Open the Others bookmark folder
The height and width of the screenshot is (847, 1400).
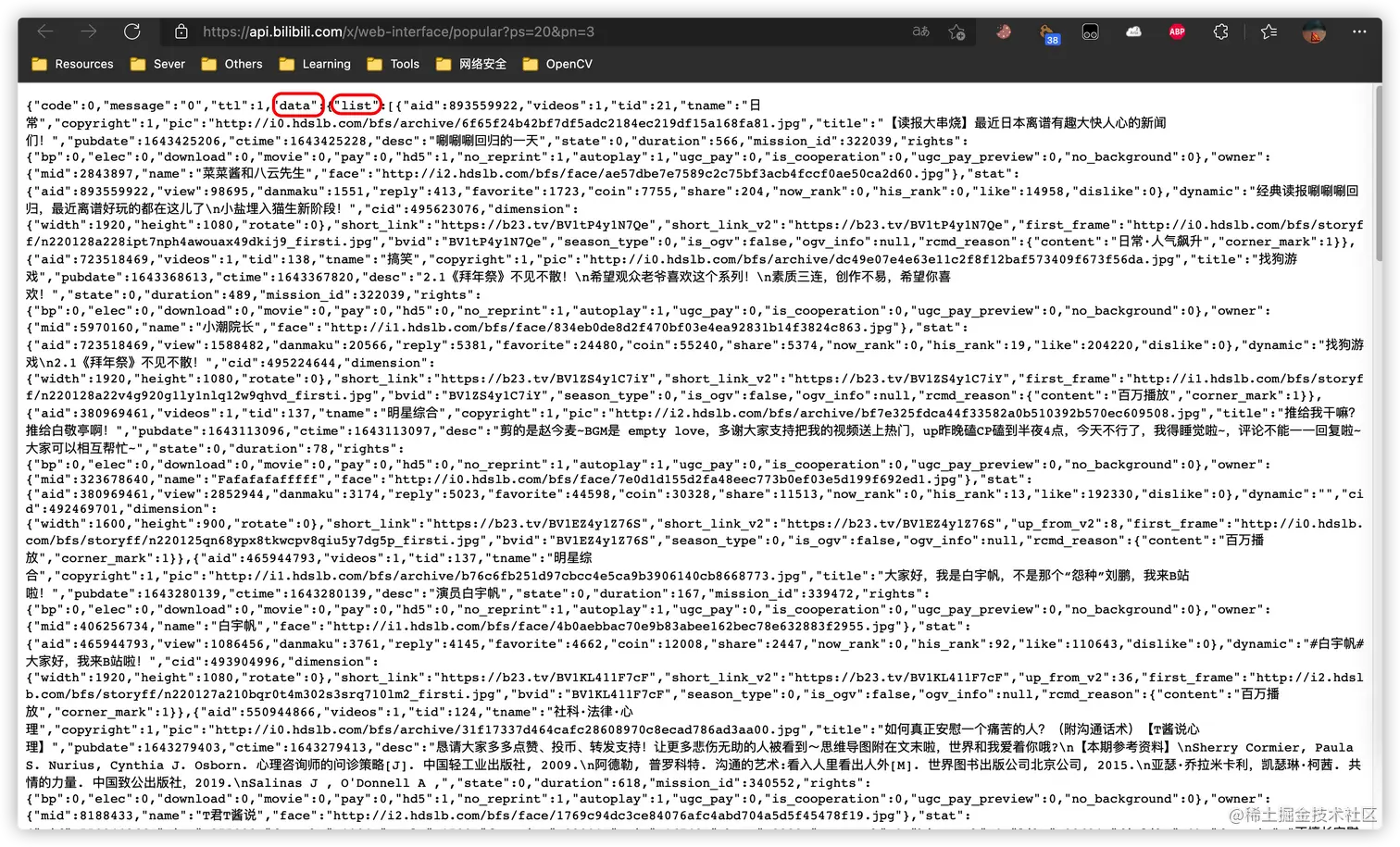(x=232, y=64)
